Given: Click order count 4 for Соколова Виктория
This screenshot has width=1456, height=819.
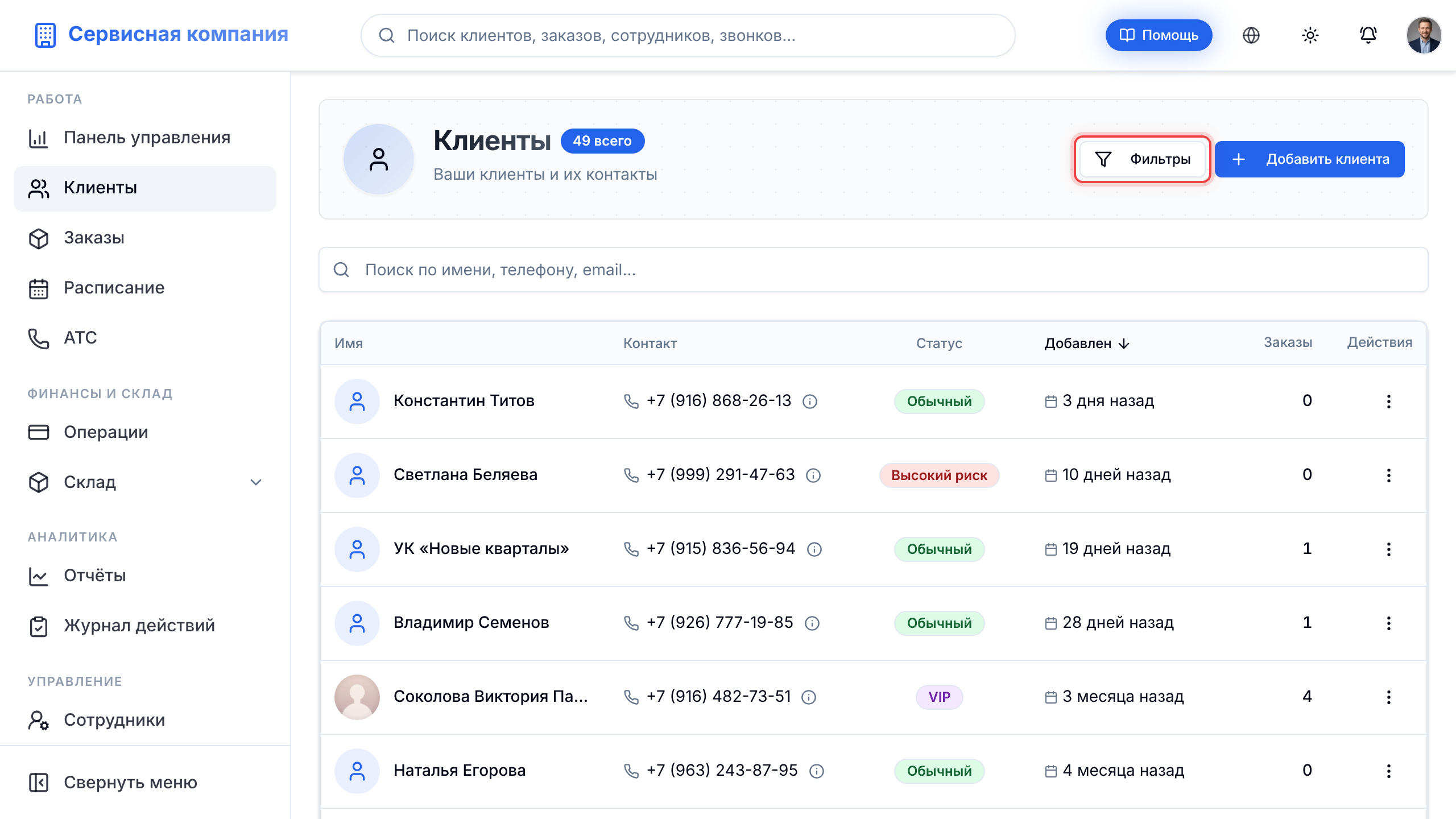Looking at the screenshot, I should 1307,697.
